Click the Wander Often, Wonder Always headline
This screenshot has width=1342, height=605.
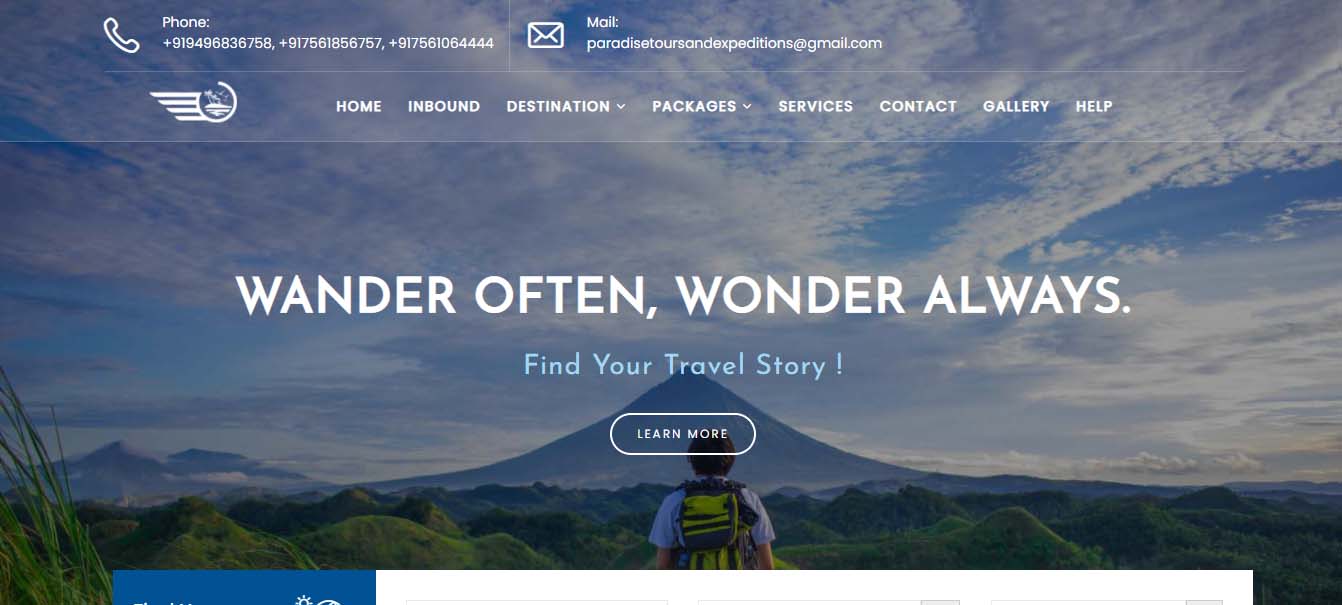point(683,297)
